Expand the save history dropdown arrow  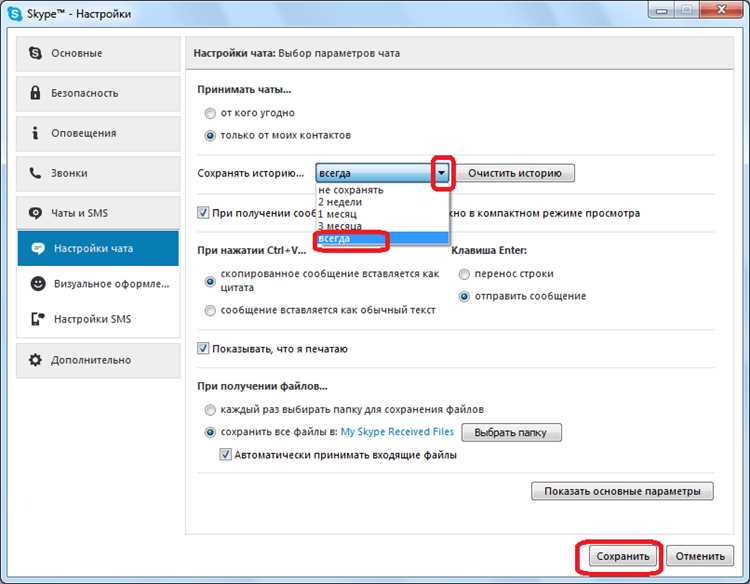441,173
